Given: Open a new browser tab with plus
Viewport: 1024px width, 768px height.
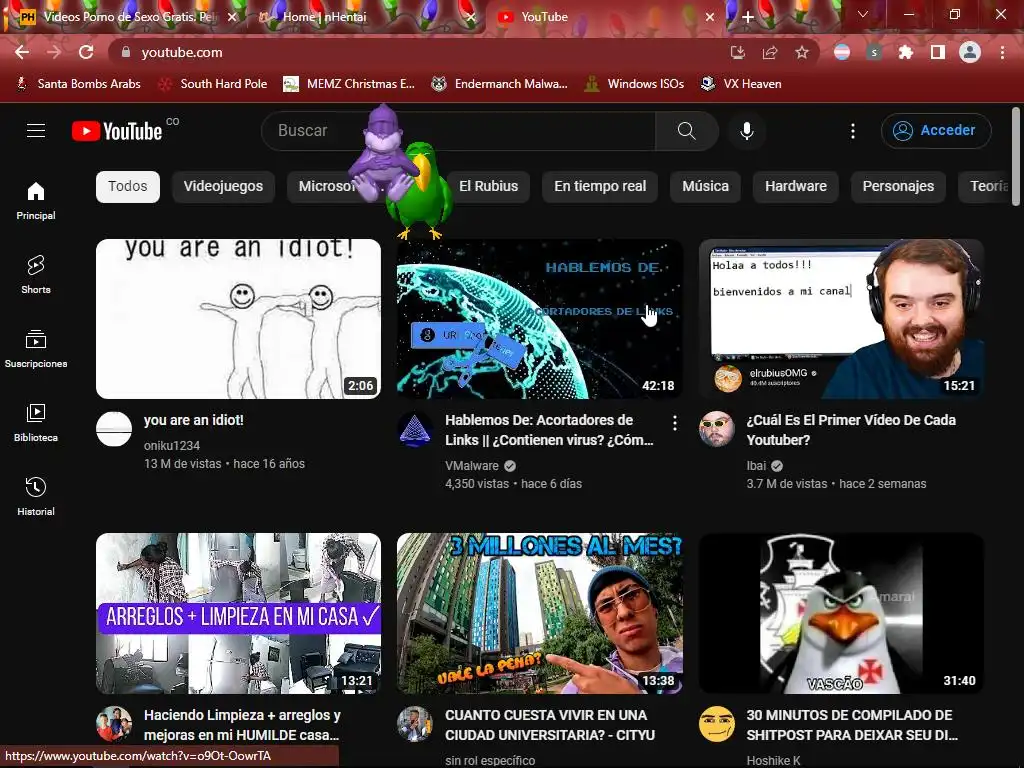Looking at the screenshot, I should click(x=748, y=17).
